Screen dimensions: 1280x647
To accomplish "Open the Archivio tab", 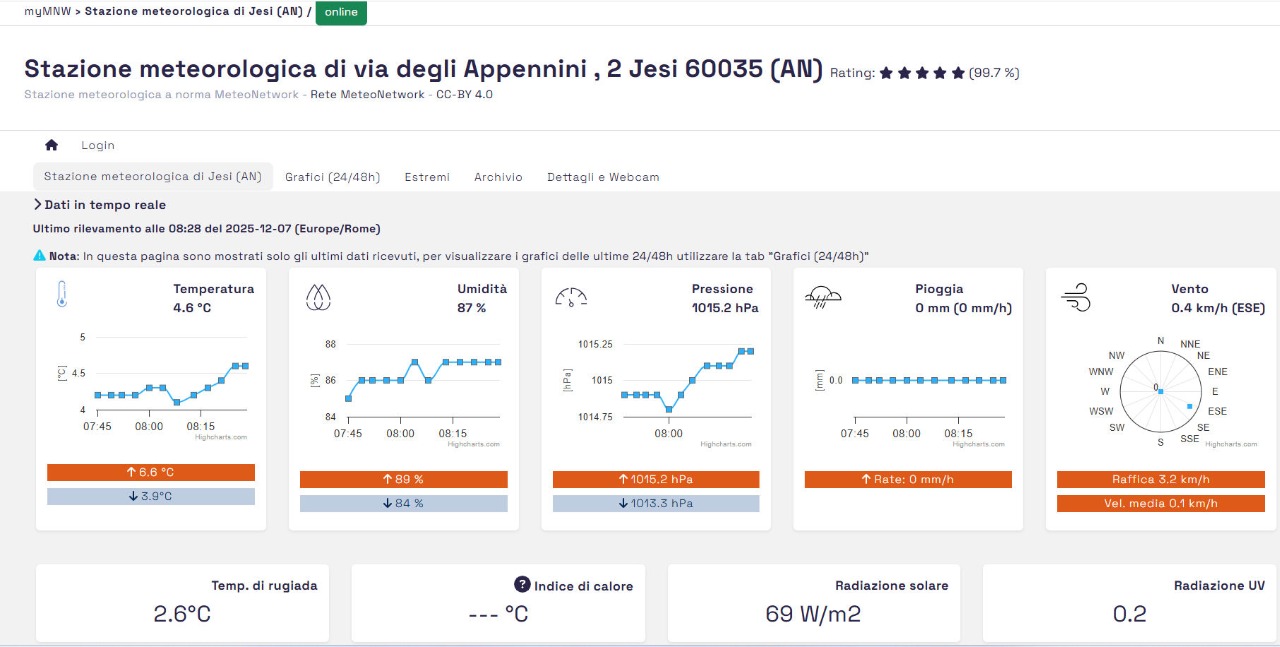I will (498, 177).
